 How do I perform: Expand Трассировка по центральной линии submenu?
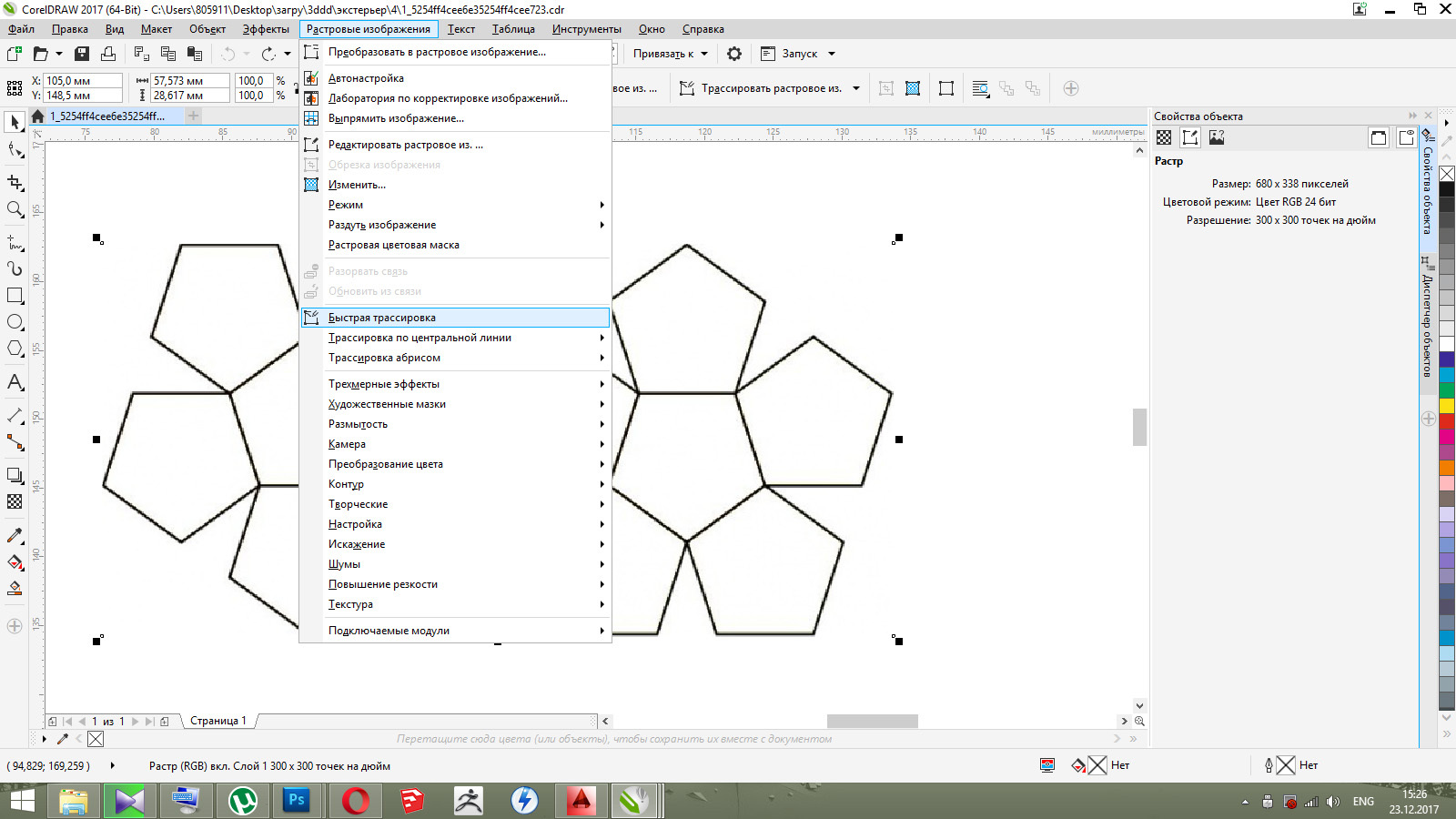(602, 338)
